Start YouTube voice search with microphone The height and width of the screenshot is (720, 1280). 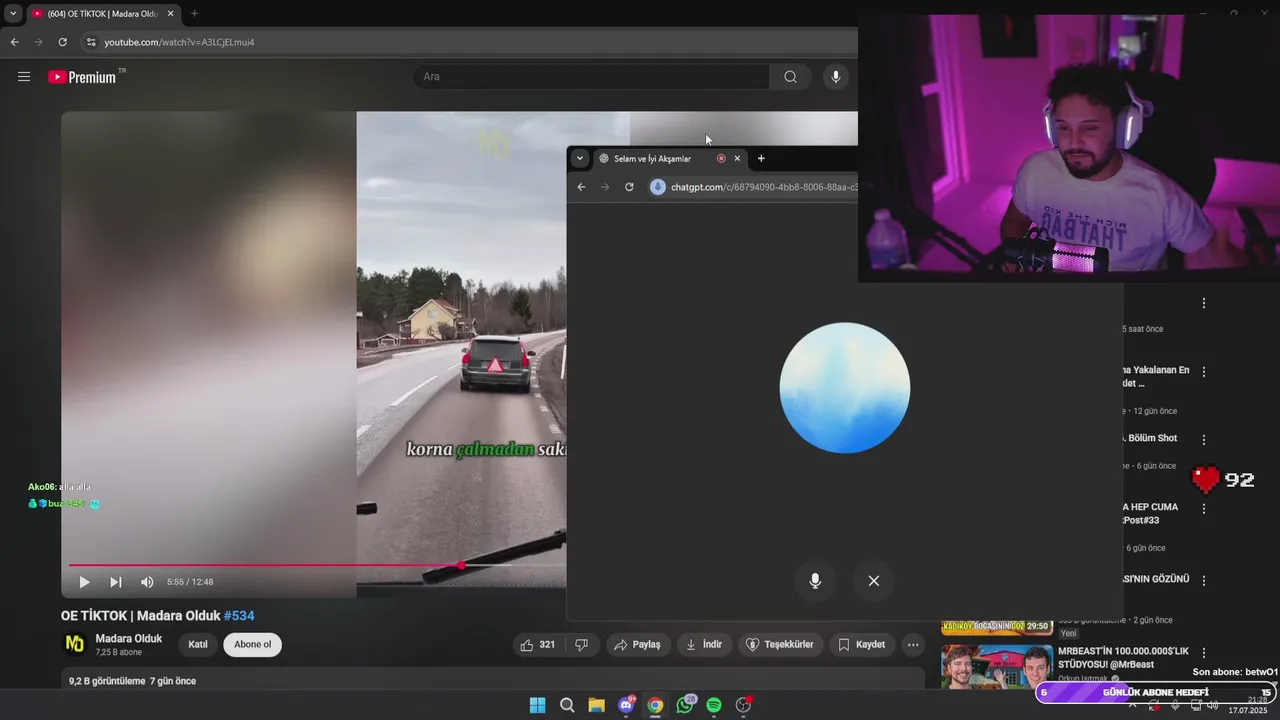pos(836,77)
